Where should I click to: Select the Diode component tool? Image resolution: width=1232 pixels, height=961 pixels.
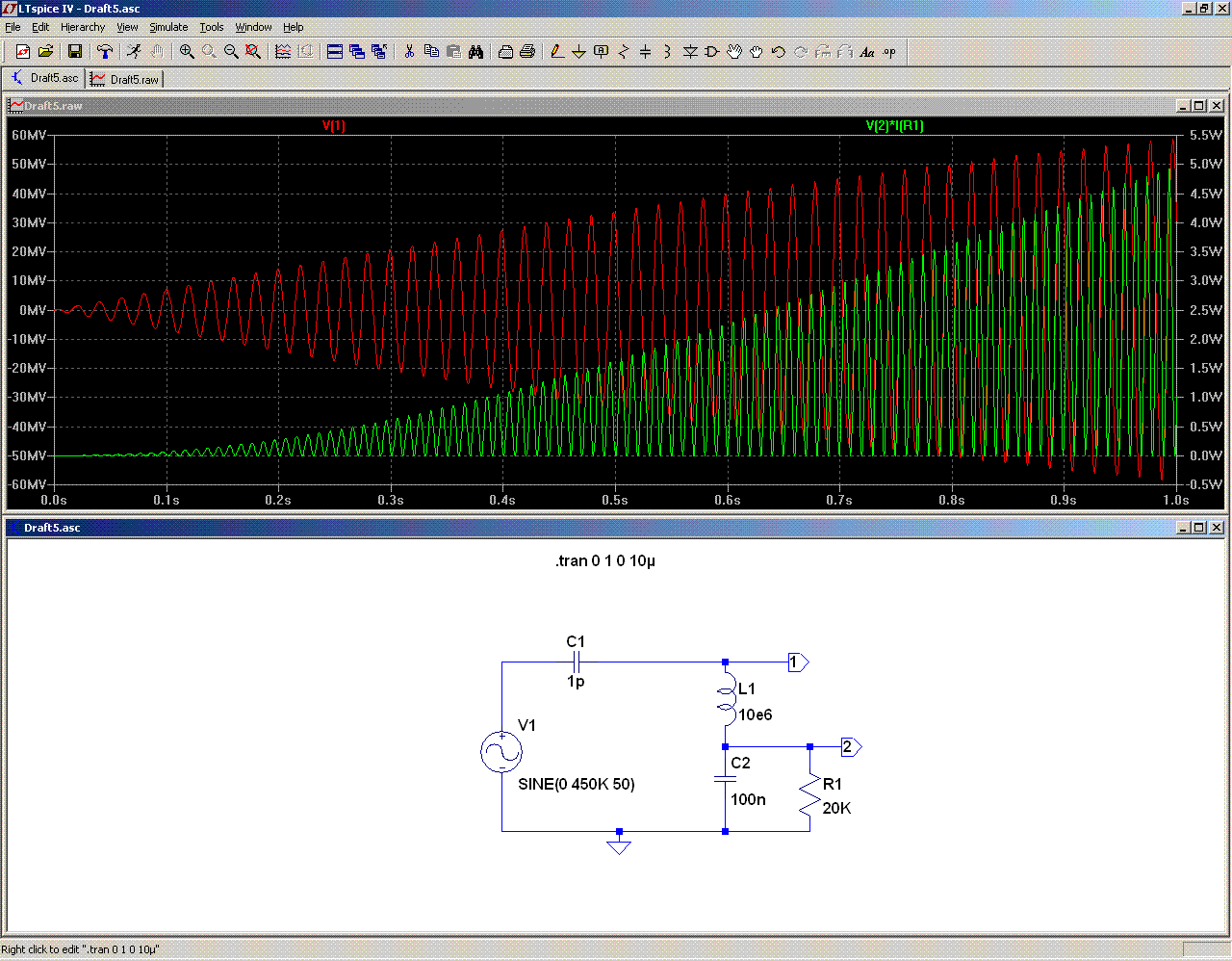click(689, 52)
